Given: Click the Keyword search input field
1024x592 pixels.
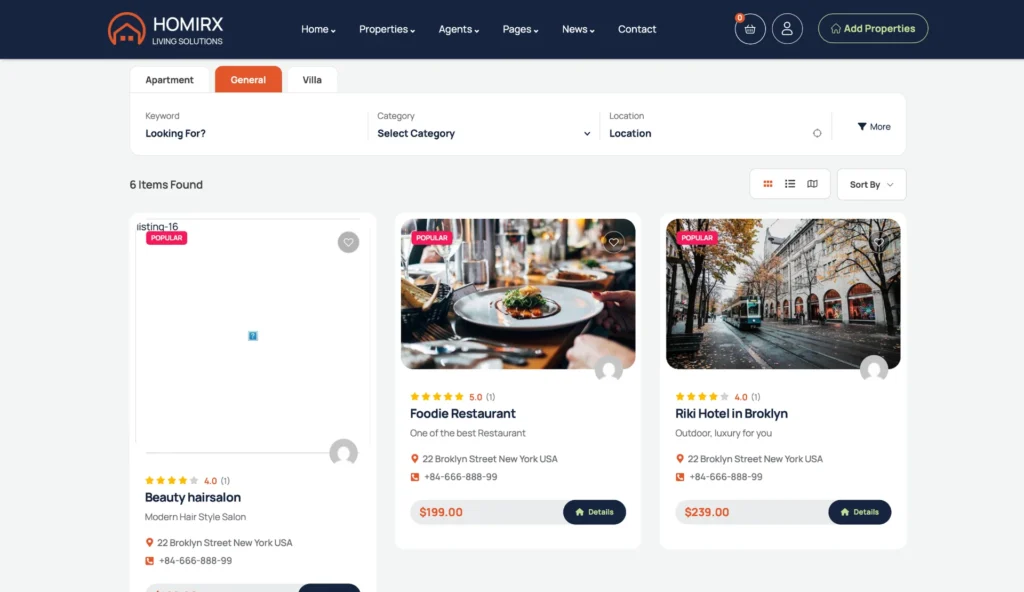Looking at the screenshot, I should (x=250, y=133).
